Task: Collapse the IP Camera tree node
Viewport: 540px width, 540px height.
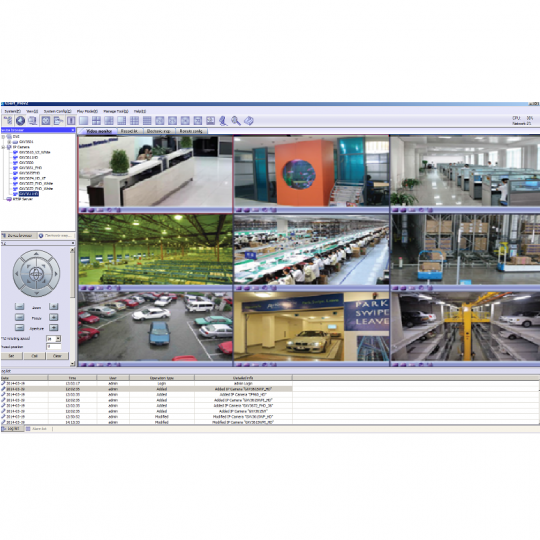Action: click(4, 147)
